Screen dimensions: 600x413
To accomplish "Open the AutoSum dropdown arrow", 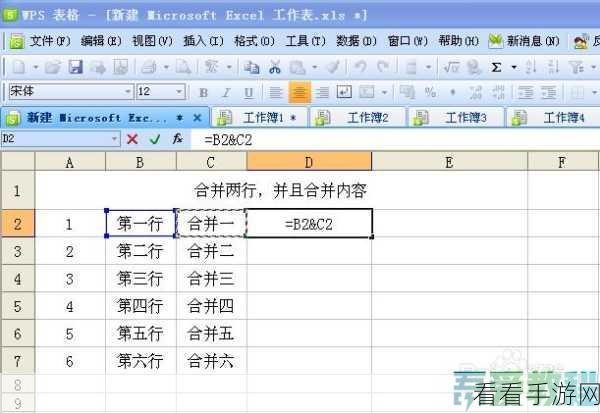I will click(x=514, y=68).
